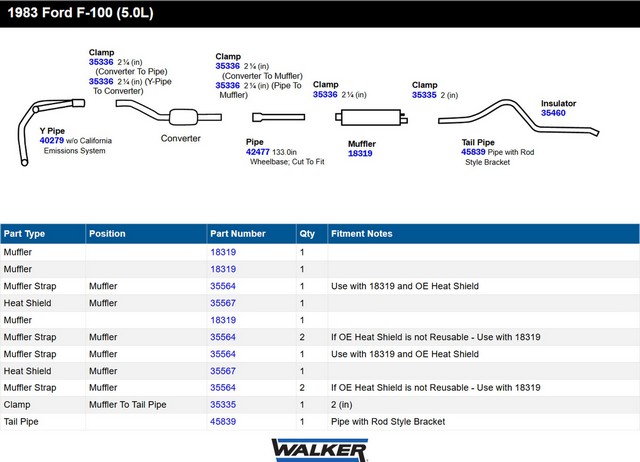Viewport: 640px width, 462px height.
Task: Open clamp 35336 for Pipe To Muffler
Action: point(228,85)
